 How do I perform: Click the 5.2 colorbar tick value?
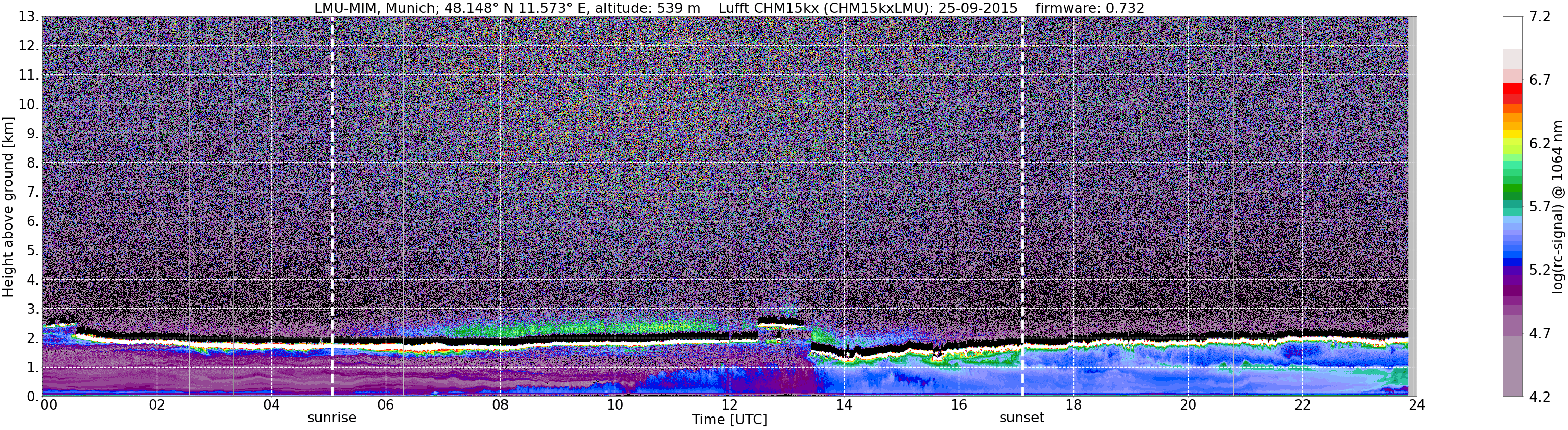(x=1540, y=270)
